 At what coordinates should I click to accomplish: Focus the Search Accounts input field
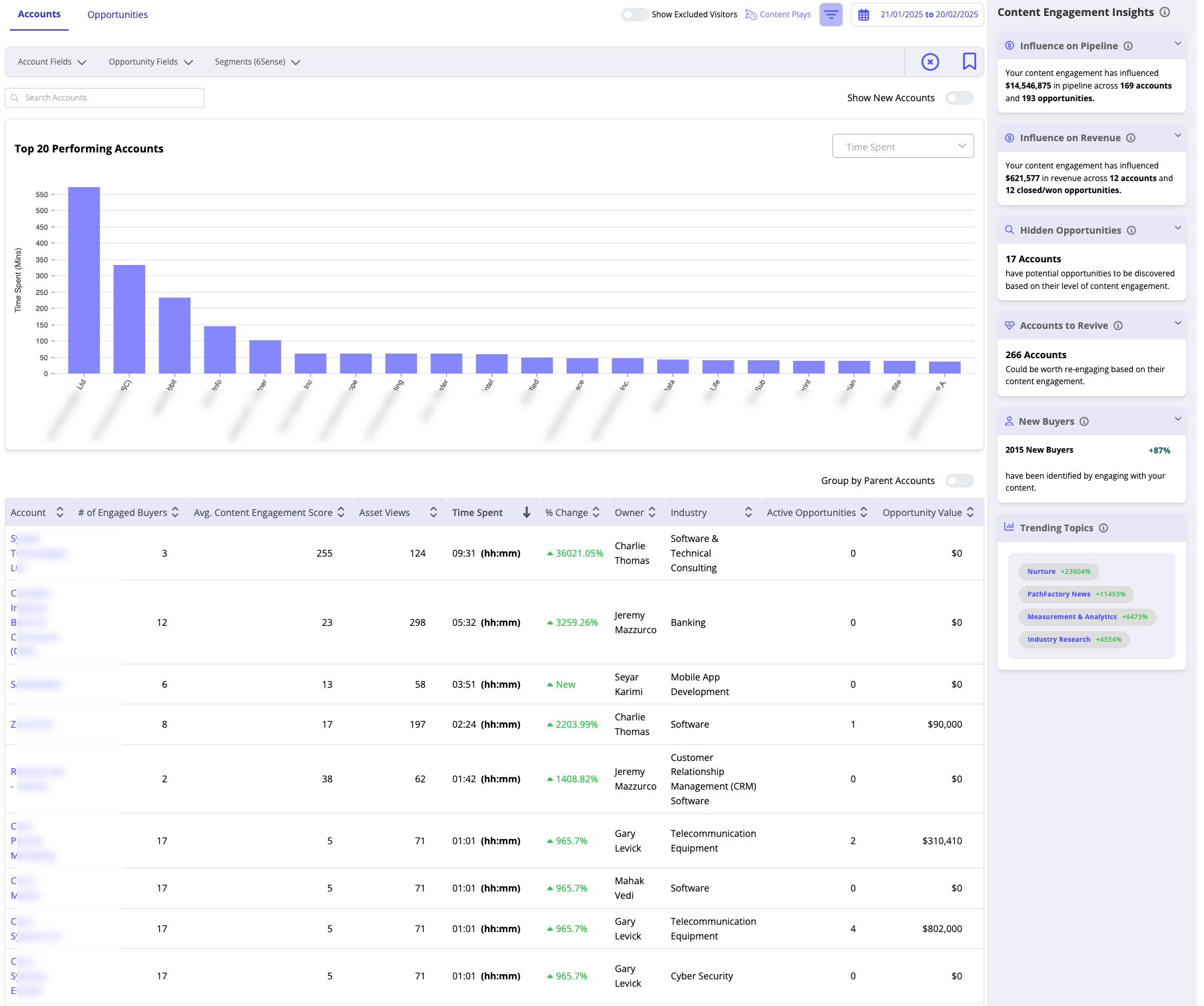point(105,98)
